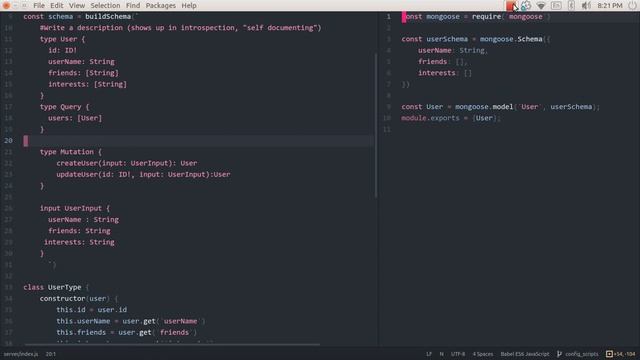640x360 pixels.
Task: Change the 4 Spaces indentation setting
Action: coord(482,354)
